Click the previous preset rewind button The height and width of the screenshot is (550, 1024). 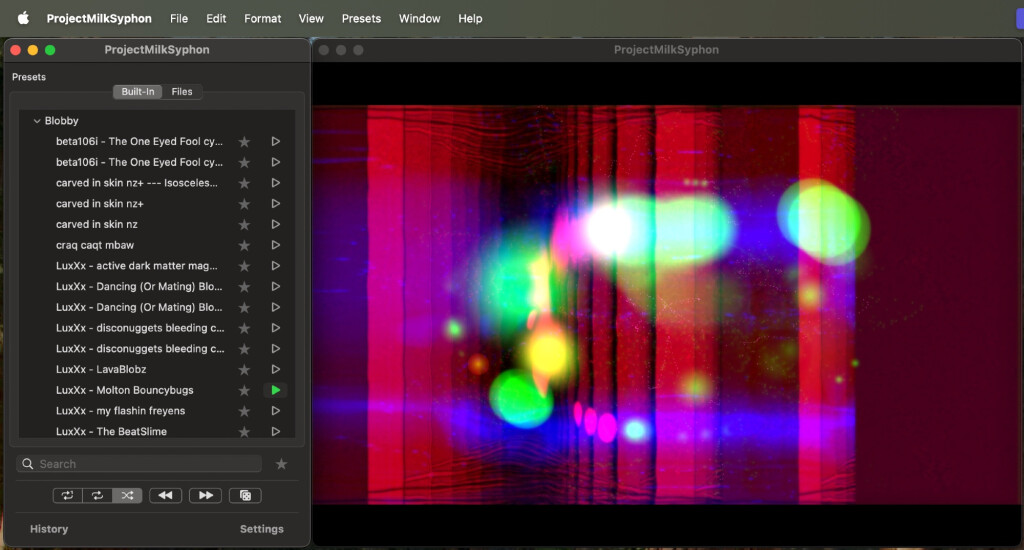coord(166,495)
